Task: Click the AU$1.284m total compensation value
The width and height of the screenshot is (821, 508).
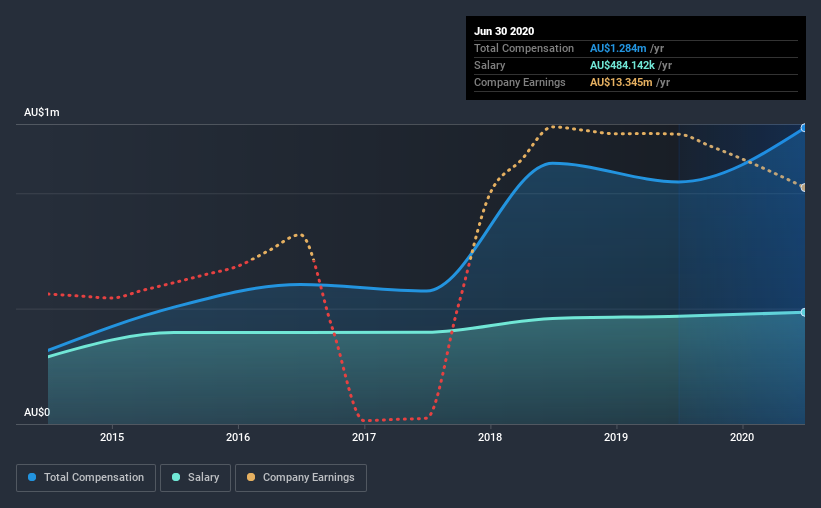Action: [x=618, y=48]
